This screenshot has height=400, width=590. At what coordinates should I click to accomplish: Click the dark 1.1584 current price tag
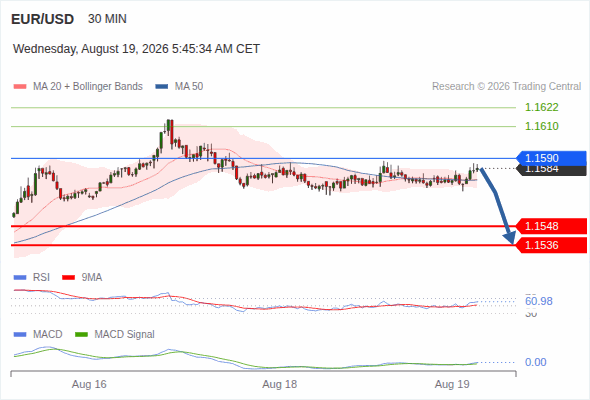point(552,170)
